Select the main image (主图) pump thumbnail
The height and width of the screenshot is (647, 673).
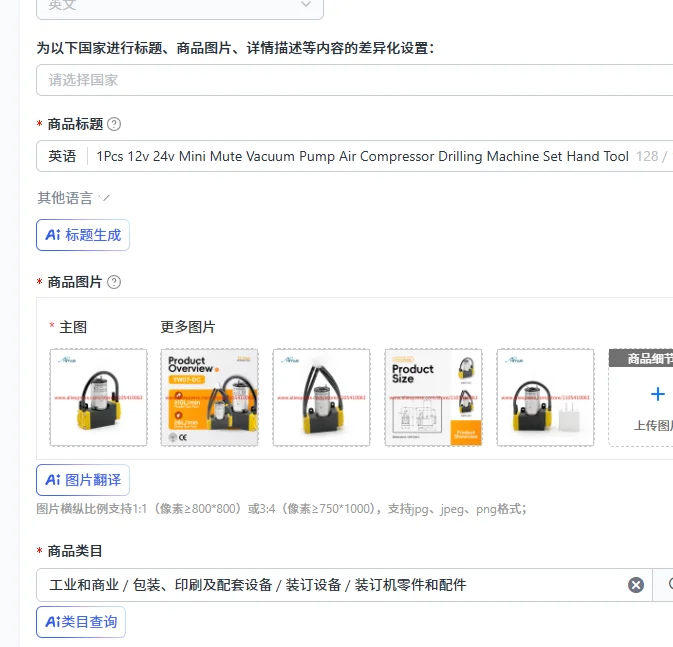(x=98, y=398)
